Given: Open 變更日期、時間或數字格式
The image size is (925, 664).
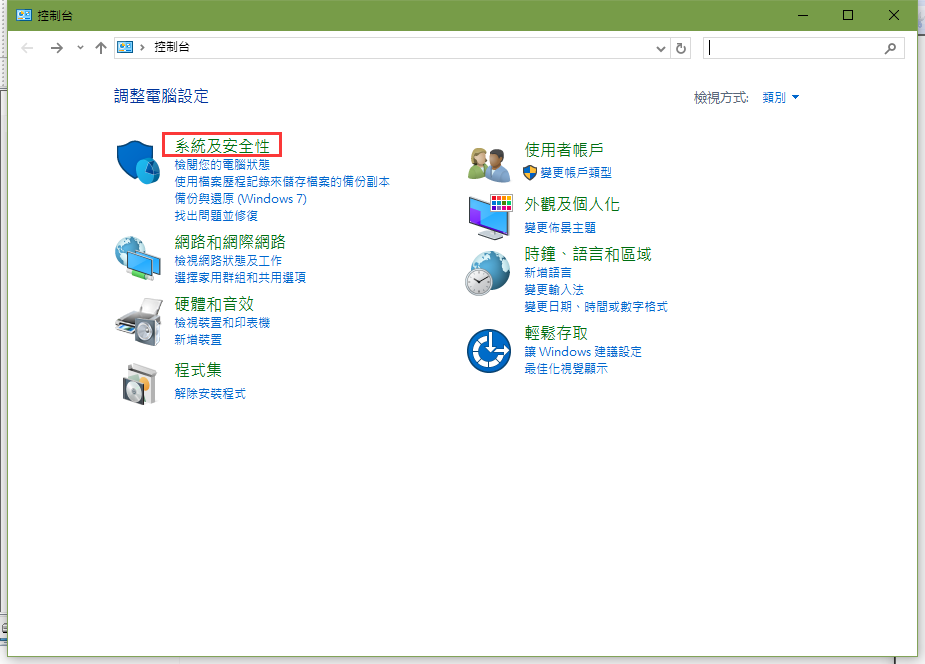Looking at the screenshot, I should click(596, 307).
